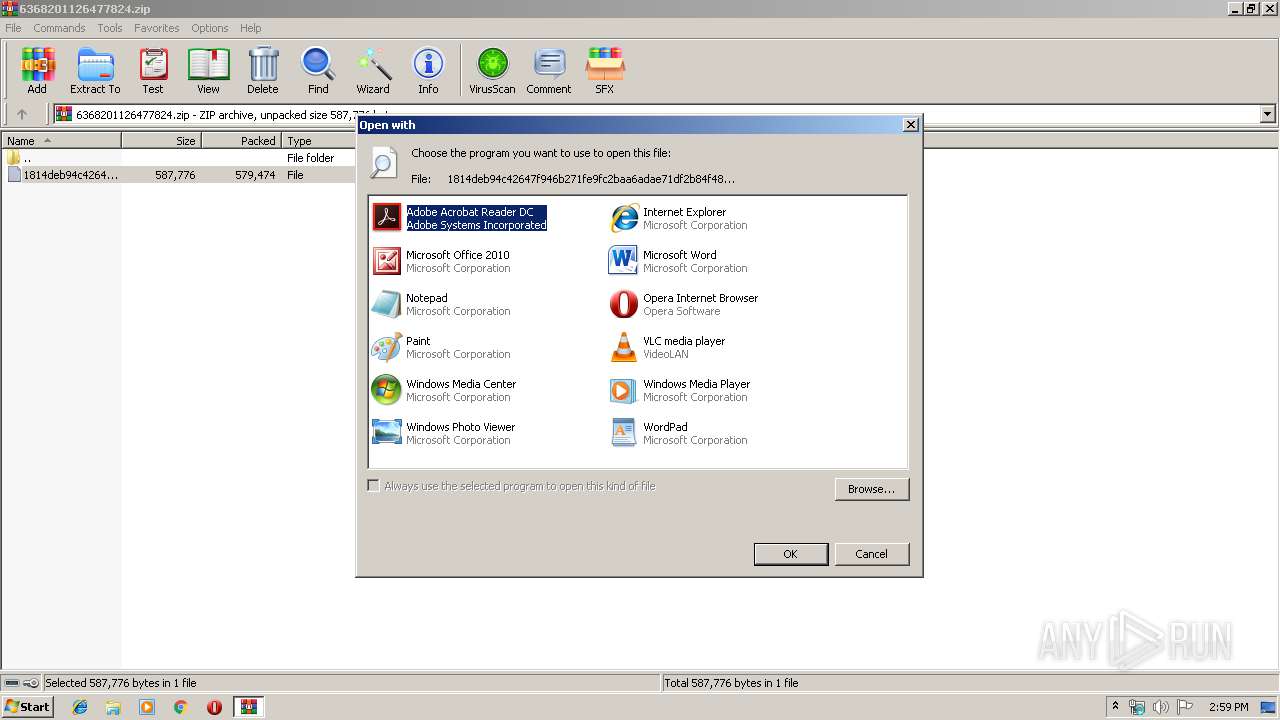
Task: Click the OK button
Action: pos(790,554)
